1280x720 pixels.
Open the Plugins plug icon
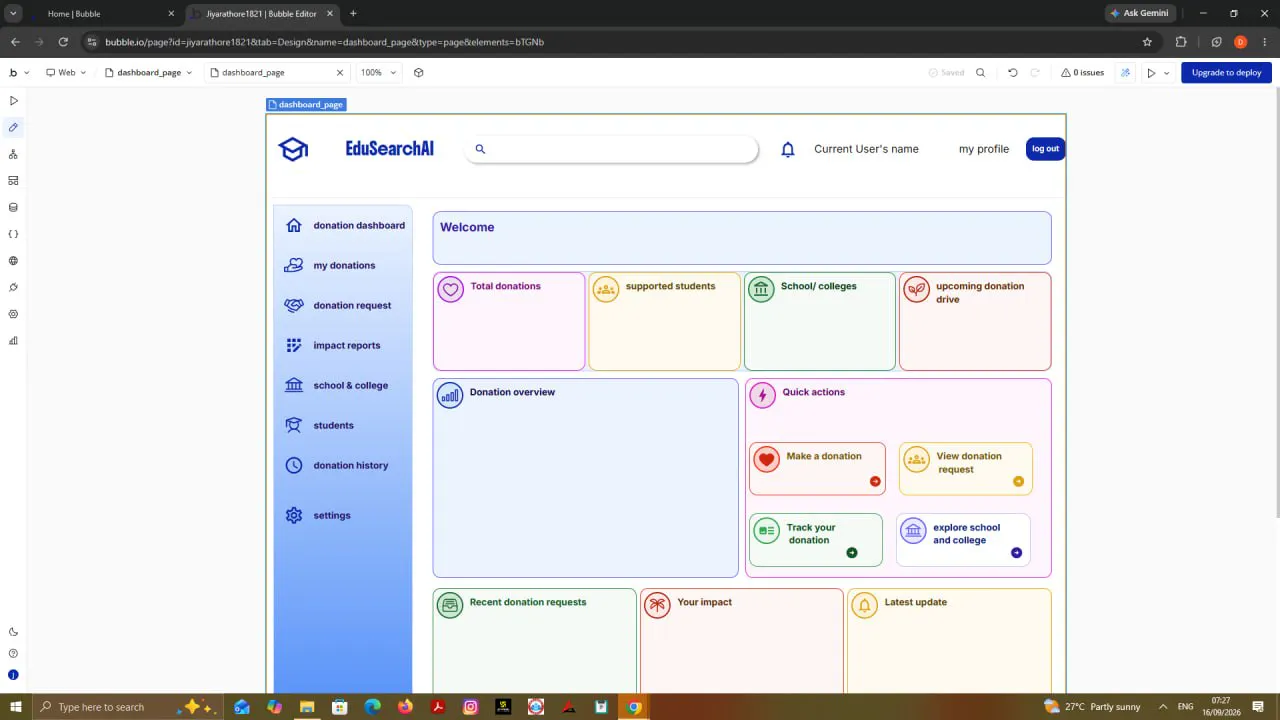13,287
